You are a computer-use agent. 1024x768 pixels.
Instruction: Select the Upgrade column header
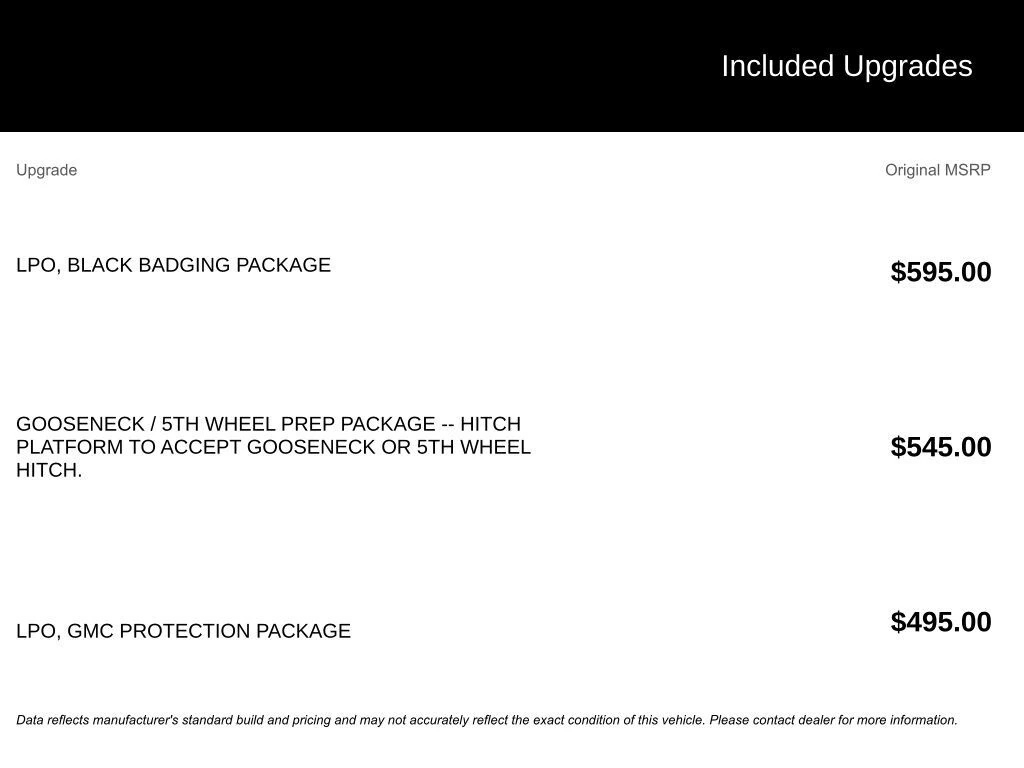(x=46, y=170)
